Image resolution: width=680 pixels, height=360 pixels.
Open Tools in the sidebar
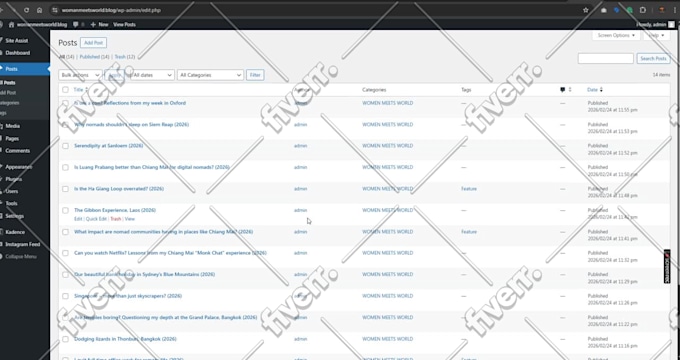tap(11, 203)
